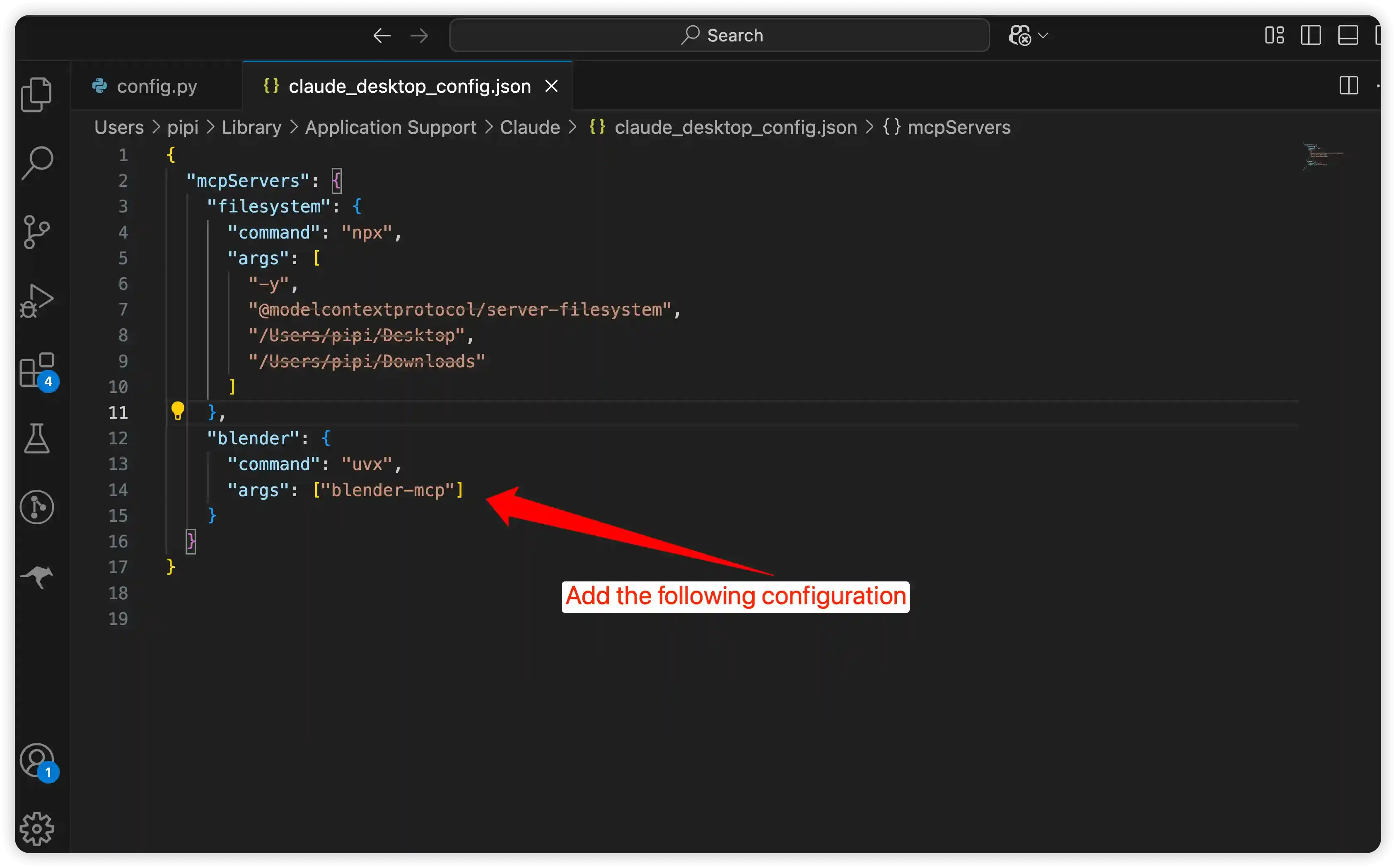
Task: Open the Manage gear settings icon
Action: click(37, 828)
